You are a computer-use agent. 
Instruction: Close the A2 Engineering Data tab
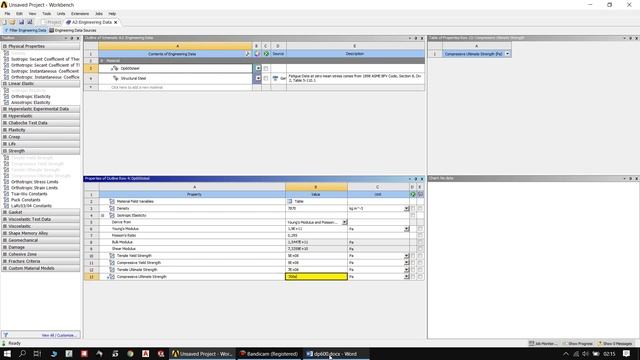[x=116, y=22]
